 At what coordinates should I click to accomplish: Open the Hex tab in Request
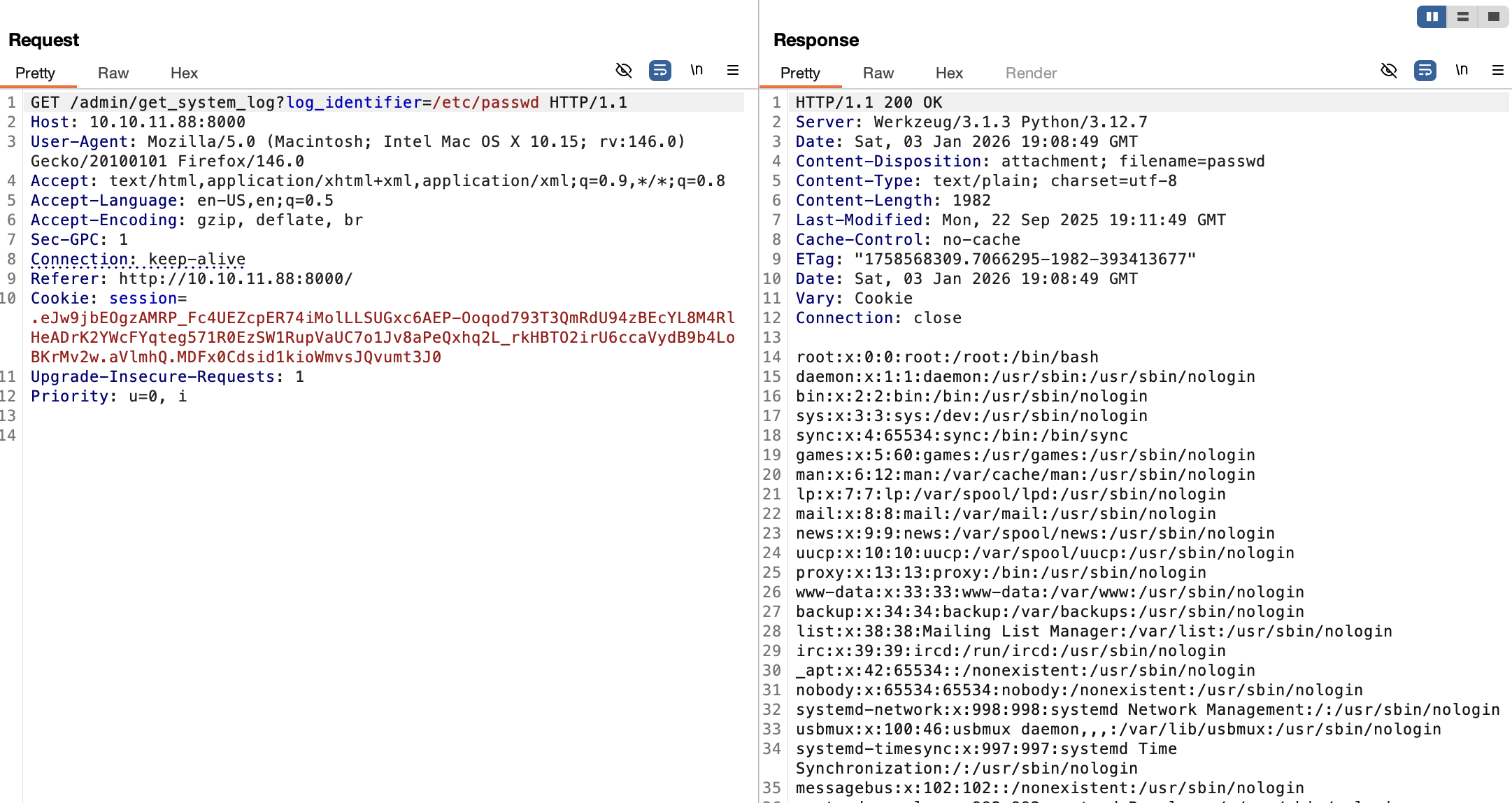pos(184,73)
